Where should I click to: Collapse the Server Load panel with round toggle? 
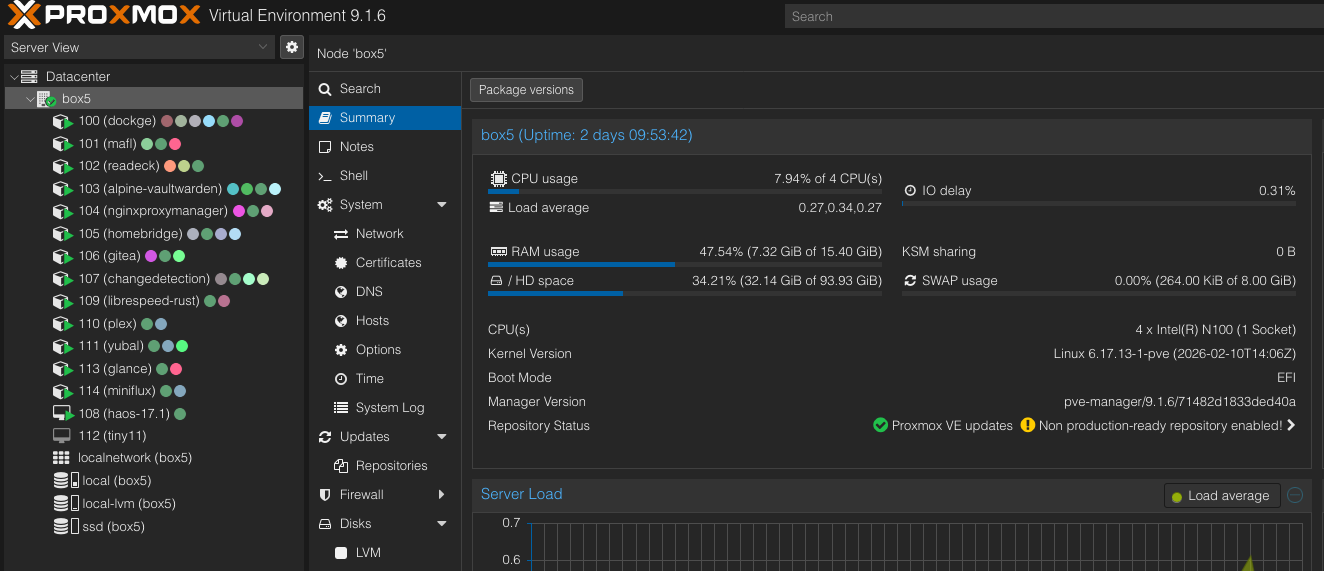click(1295, 495)
